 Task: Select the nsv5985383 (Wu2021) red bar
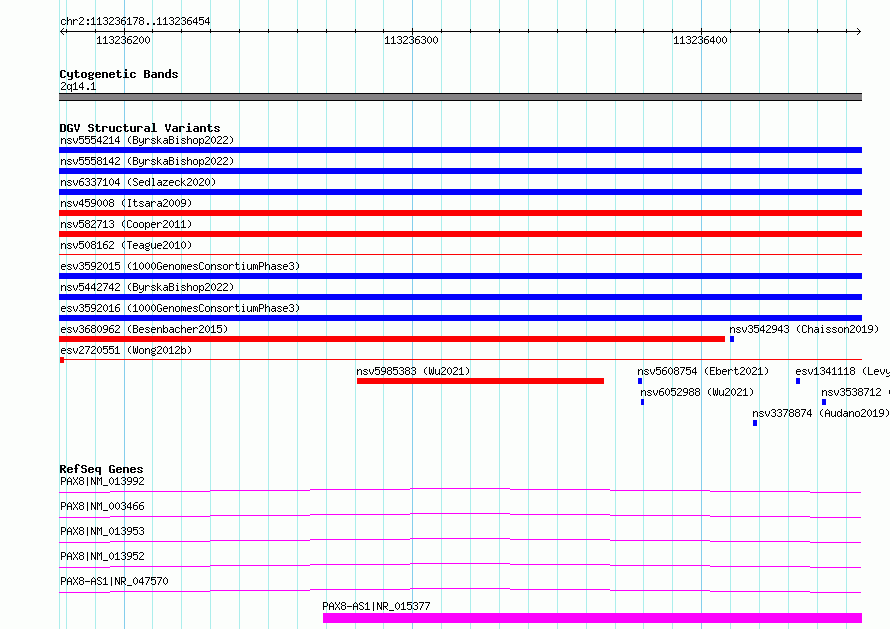coord(480,381)
